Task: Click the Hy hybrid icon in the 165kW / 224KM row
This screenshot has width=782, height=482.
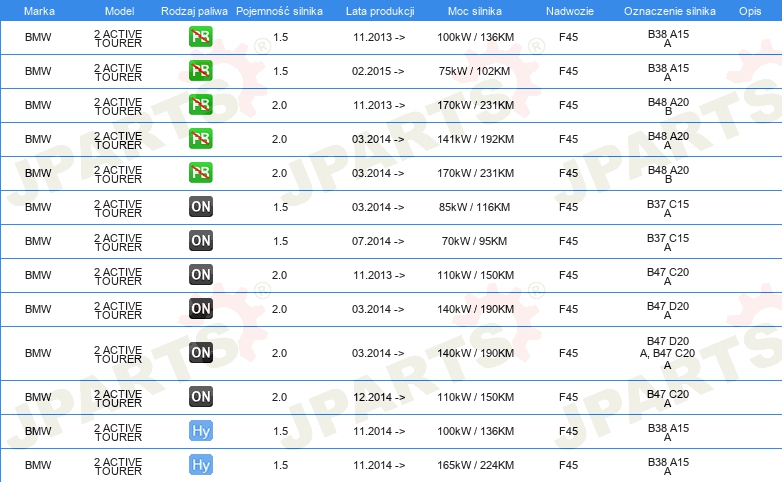Action: pos(201,465)
